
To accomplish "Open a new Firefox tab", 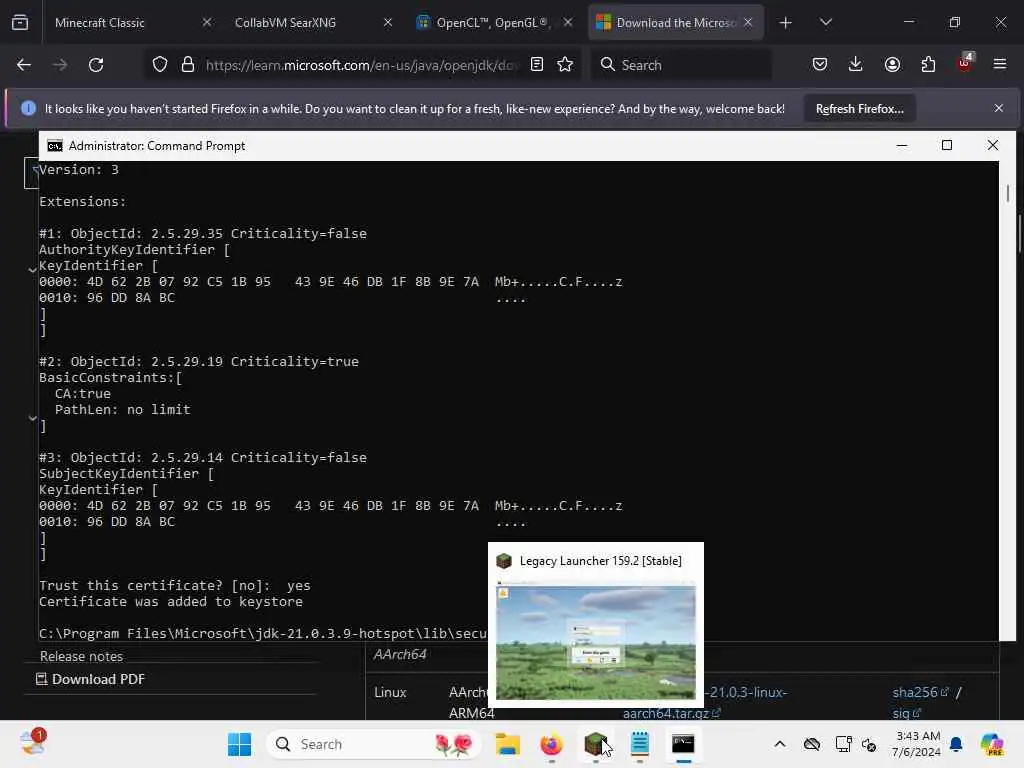I will click(x=786, y=23).
